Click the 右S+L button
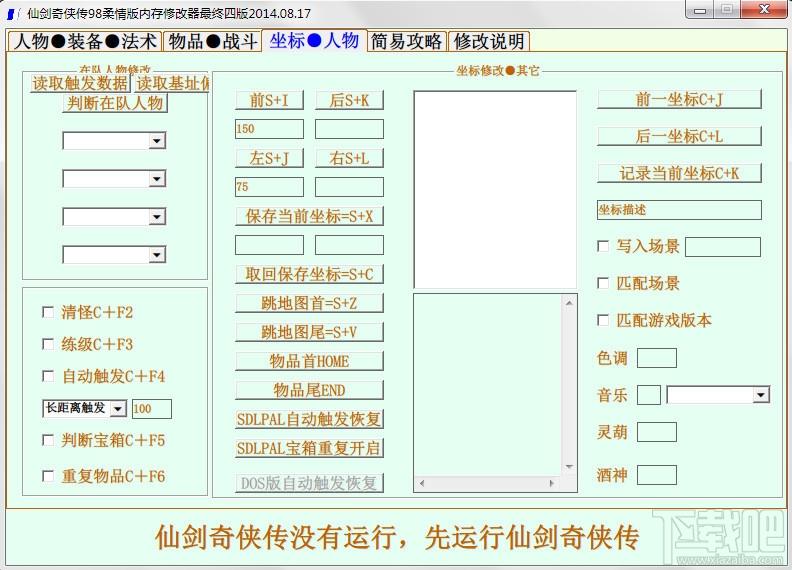This screenshot has width=792, height=570. tap(349, 158)
